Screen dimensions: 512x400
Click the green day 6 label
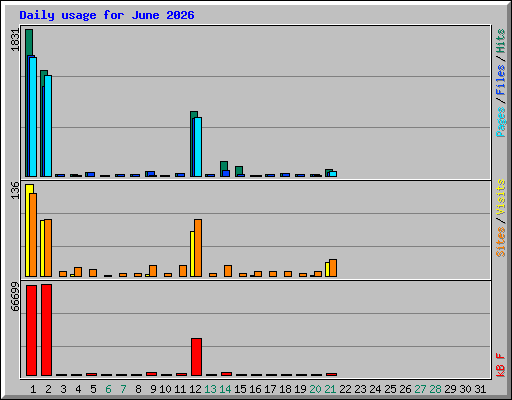(108, 389)
